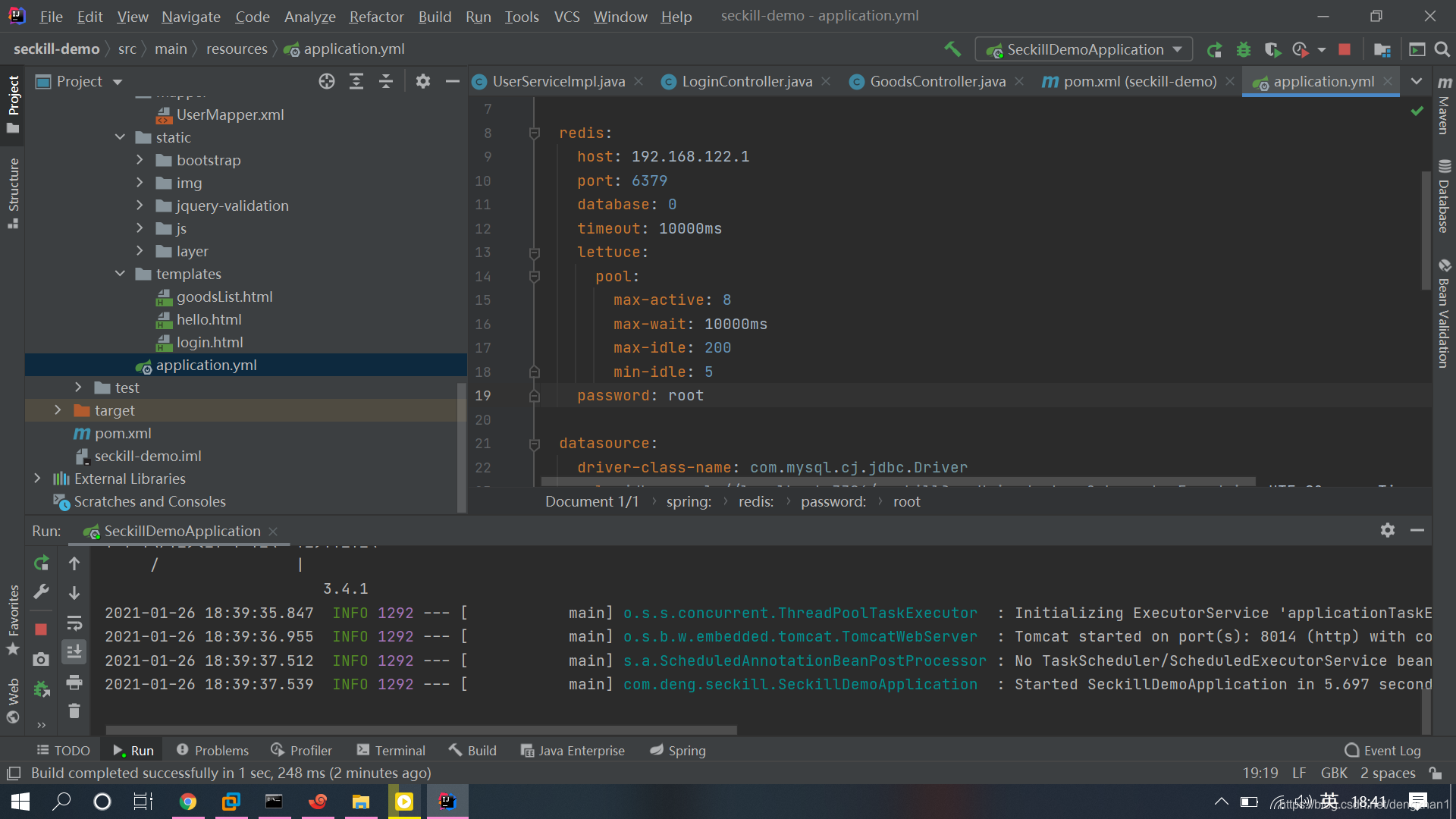This screenshot has width=1456, height=819.
Task: Print console output icon
Action: coord(74,682)
